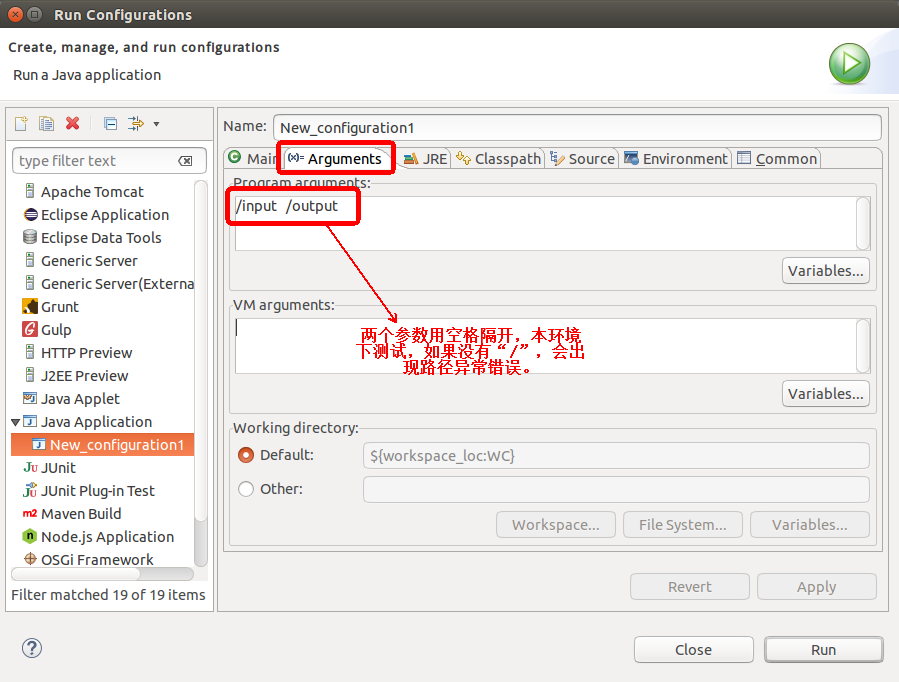Click the Apply button

[816, 587]
